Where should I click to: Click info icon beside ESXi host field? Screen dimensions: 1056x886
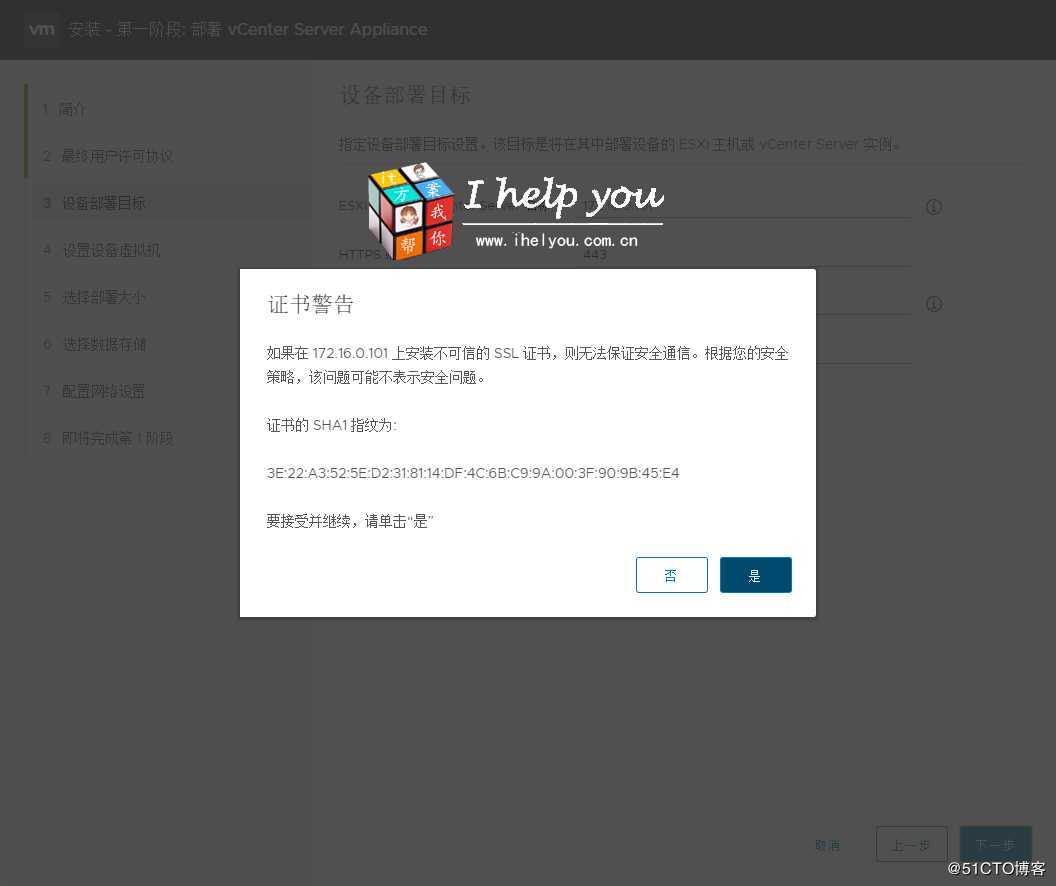[933, 207]
